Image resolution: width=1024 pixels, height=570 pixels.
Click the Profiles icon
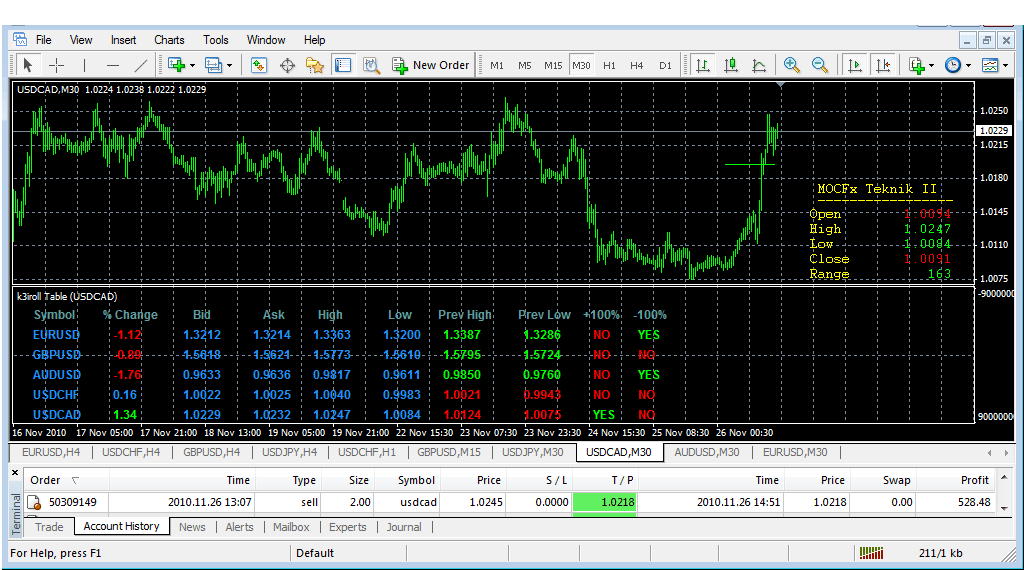pyautogui.click(x=213, y=65)
